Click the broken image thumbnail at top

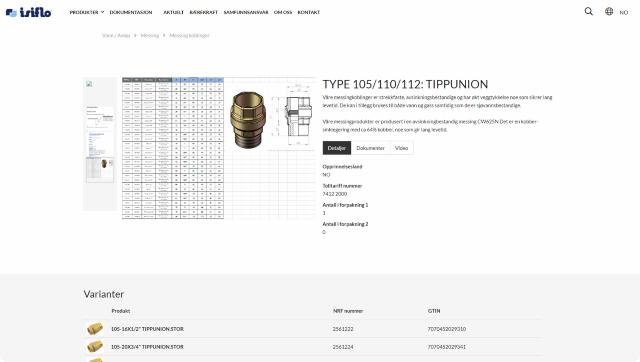89,84
